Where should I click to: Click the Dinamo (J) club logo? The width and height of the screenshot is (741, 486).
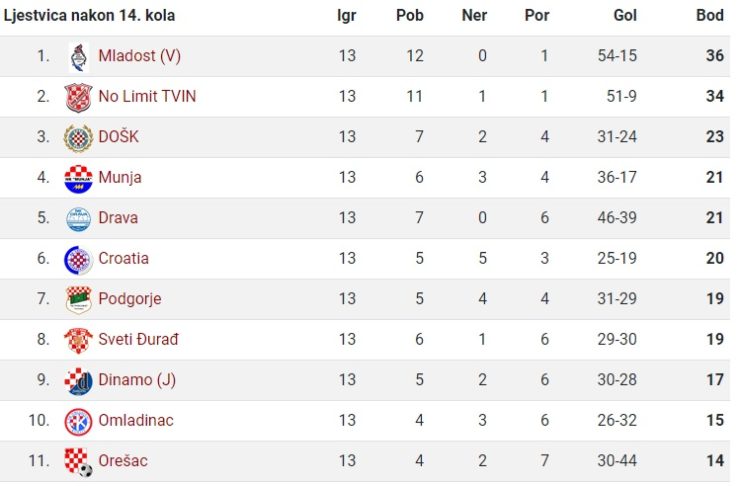pos(78,381)
